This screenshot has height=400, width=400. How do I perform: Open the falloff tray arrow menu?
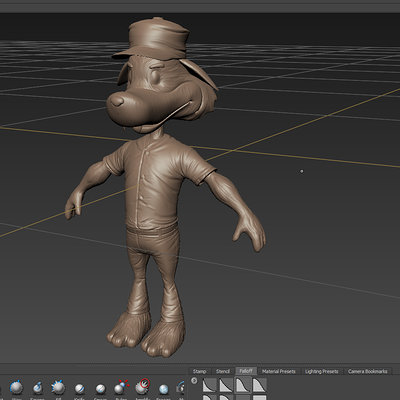pos(194,380)
